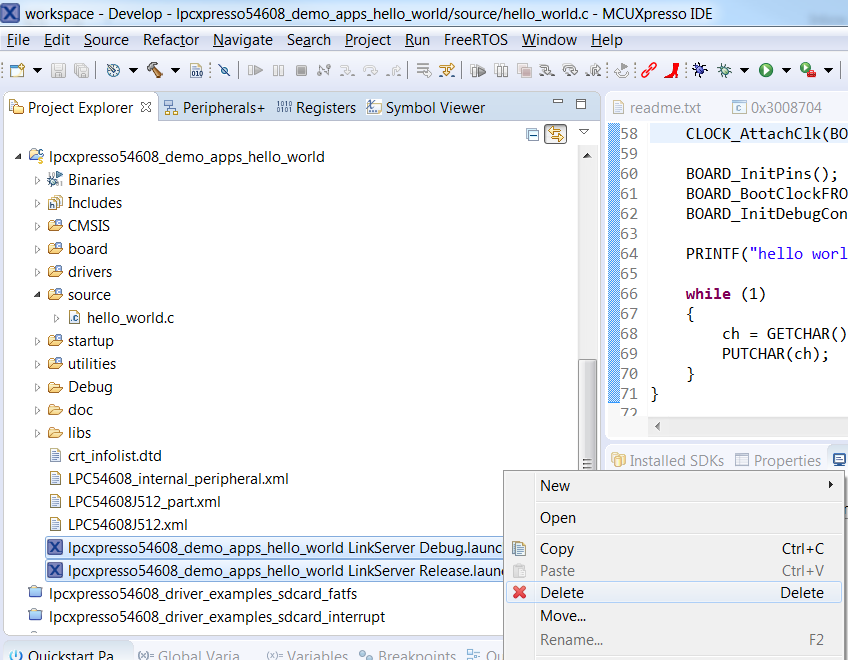Viewport: 848px width, 660px height.
Task: Switch to the Peripherals+ tab
Action: 214,108
